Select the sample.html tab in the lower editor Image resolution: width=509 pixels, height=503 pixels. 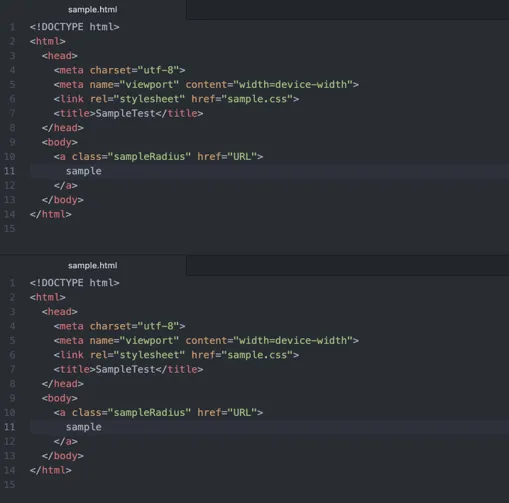tap(93, 266)
